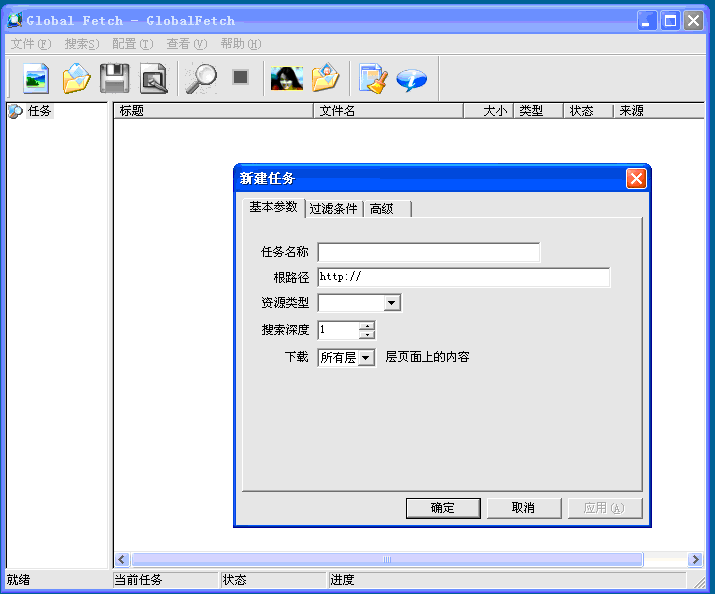Click the 就绪 status bar text
The width and height of the screenshot is (715, 594).
tap(18, 580)
